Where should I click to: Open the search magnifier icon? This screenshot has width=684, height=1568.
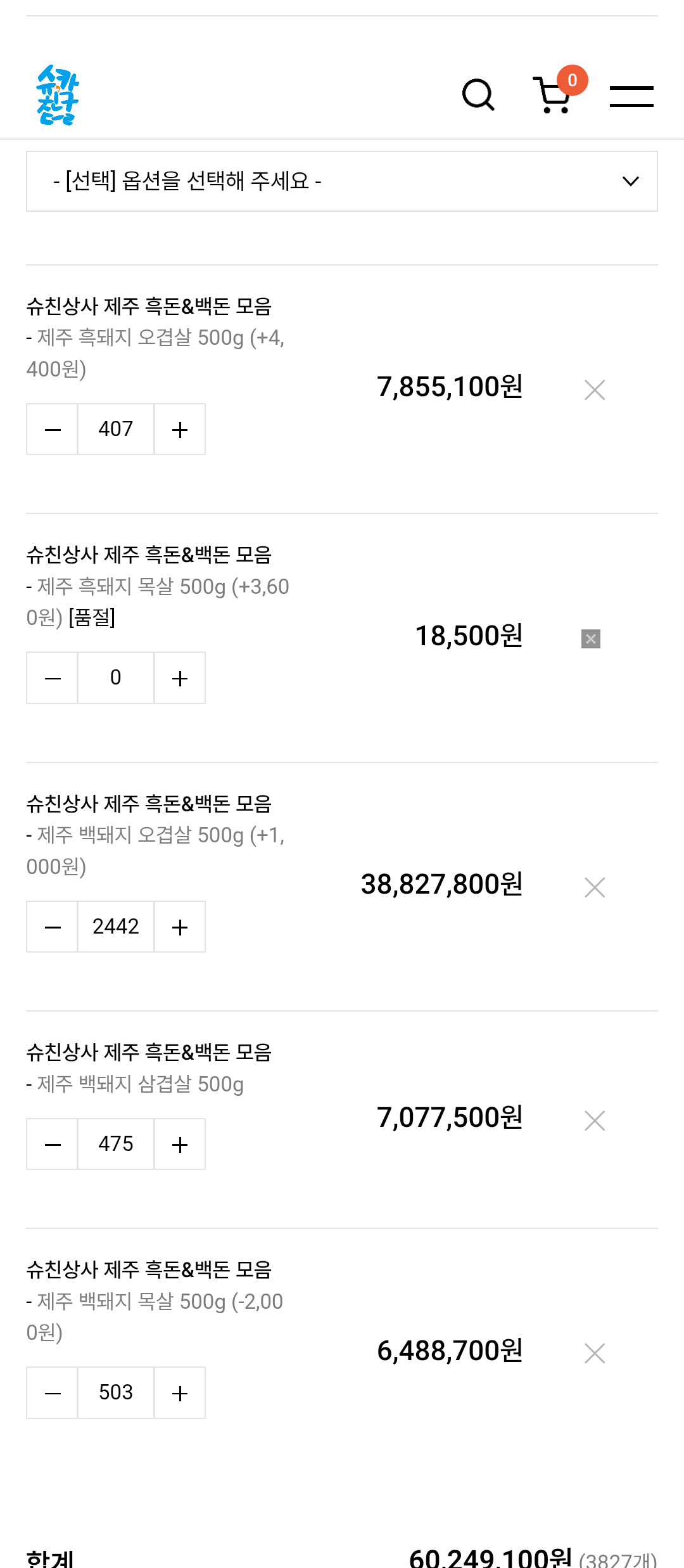point(478,95)
